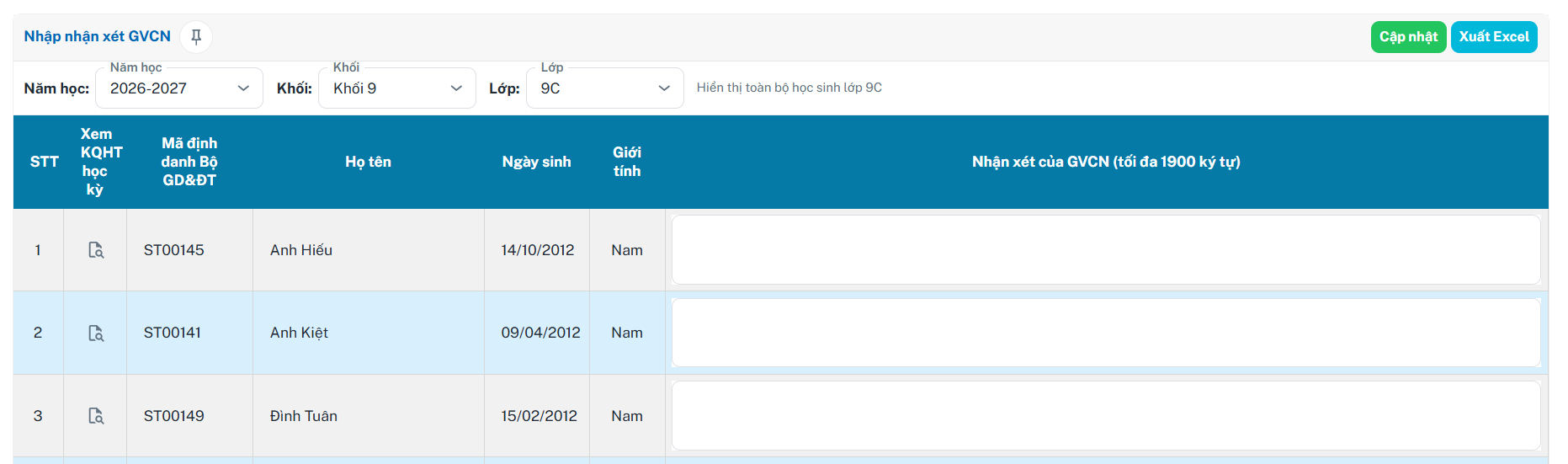The image size is (1568, 464).
Task: Click the comment box for Anh Hiếu
Action: click(1106, 250)
